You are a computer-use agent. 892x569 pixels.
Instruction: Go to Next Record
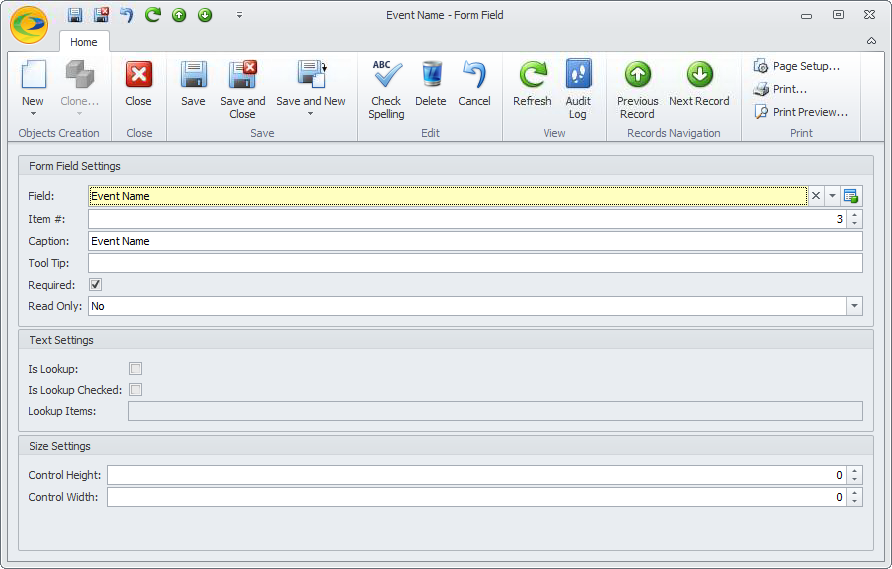[699, 83]
